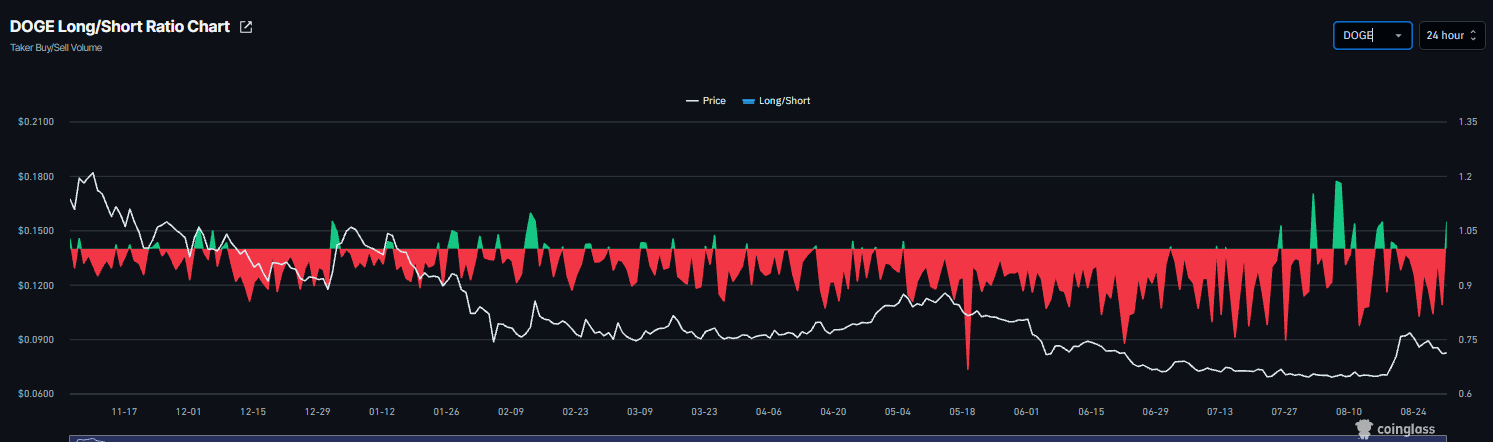Click the $0.1500 price axis label
Screen dimensions: 1493x442
(34, 231)
